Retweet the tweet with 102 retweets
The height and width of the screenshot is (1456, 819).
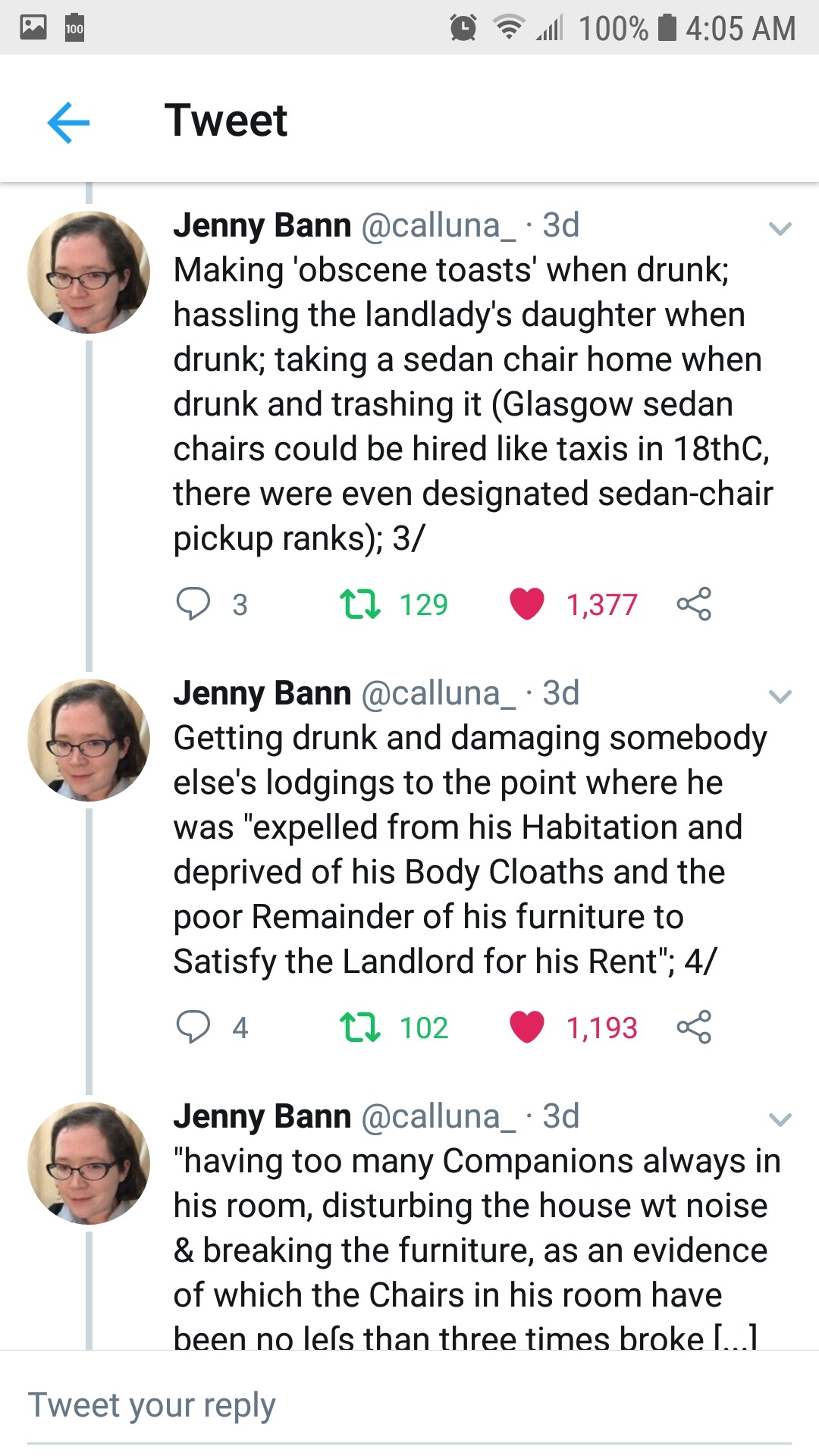click(x=360, y=1028)
